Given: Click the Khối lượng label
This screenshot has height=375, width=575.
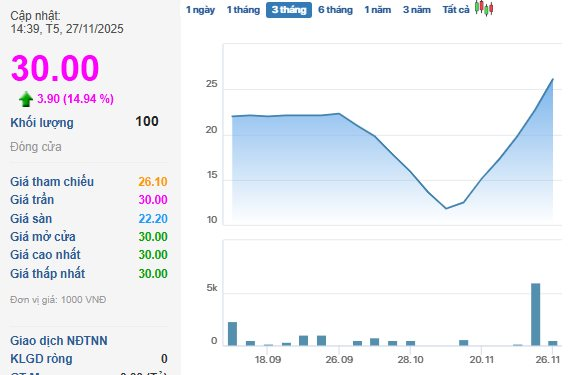Looking at the screenshot, I should pos(42,123).
